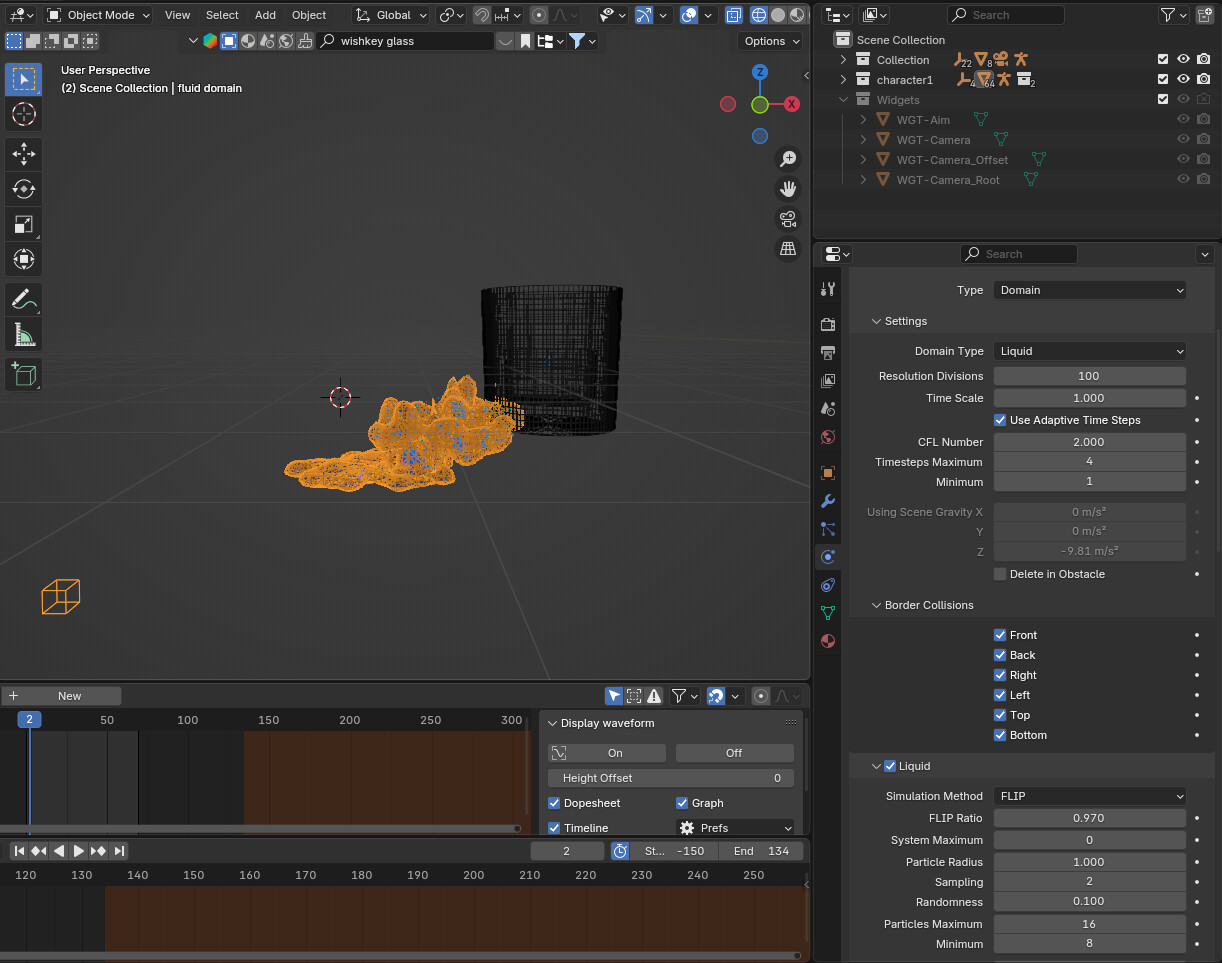The width and height of the screenshot is (1222, 963).
Task: Open the Object Data properties tab
Action: (827, 613)
